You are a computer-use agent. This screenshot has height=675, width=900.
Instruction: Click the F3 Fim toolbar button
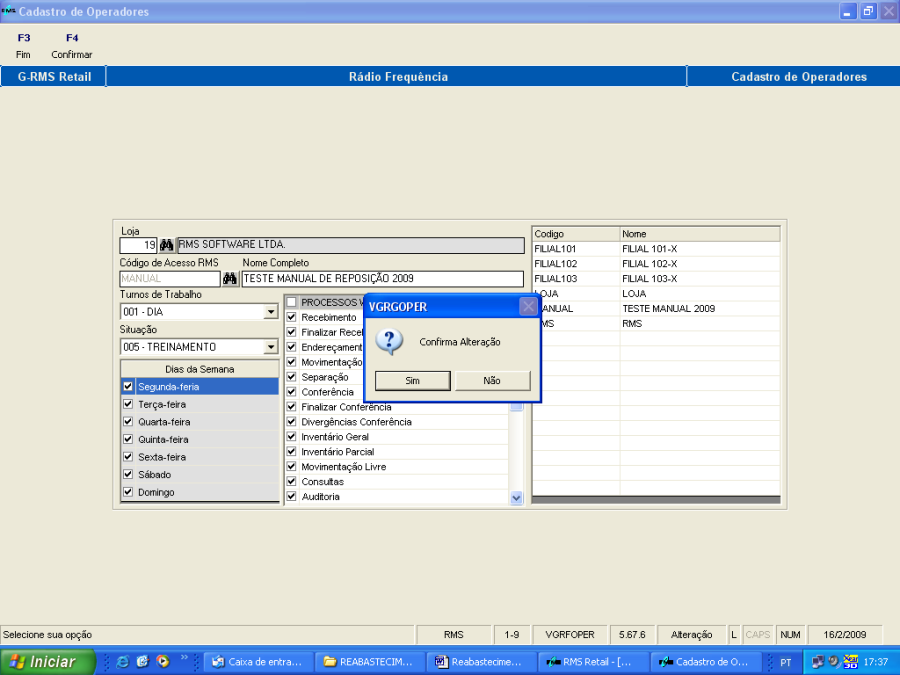(x=24, y=46)
